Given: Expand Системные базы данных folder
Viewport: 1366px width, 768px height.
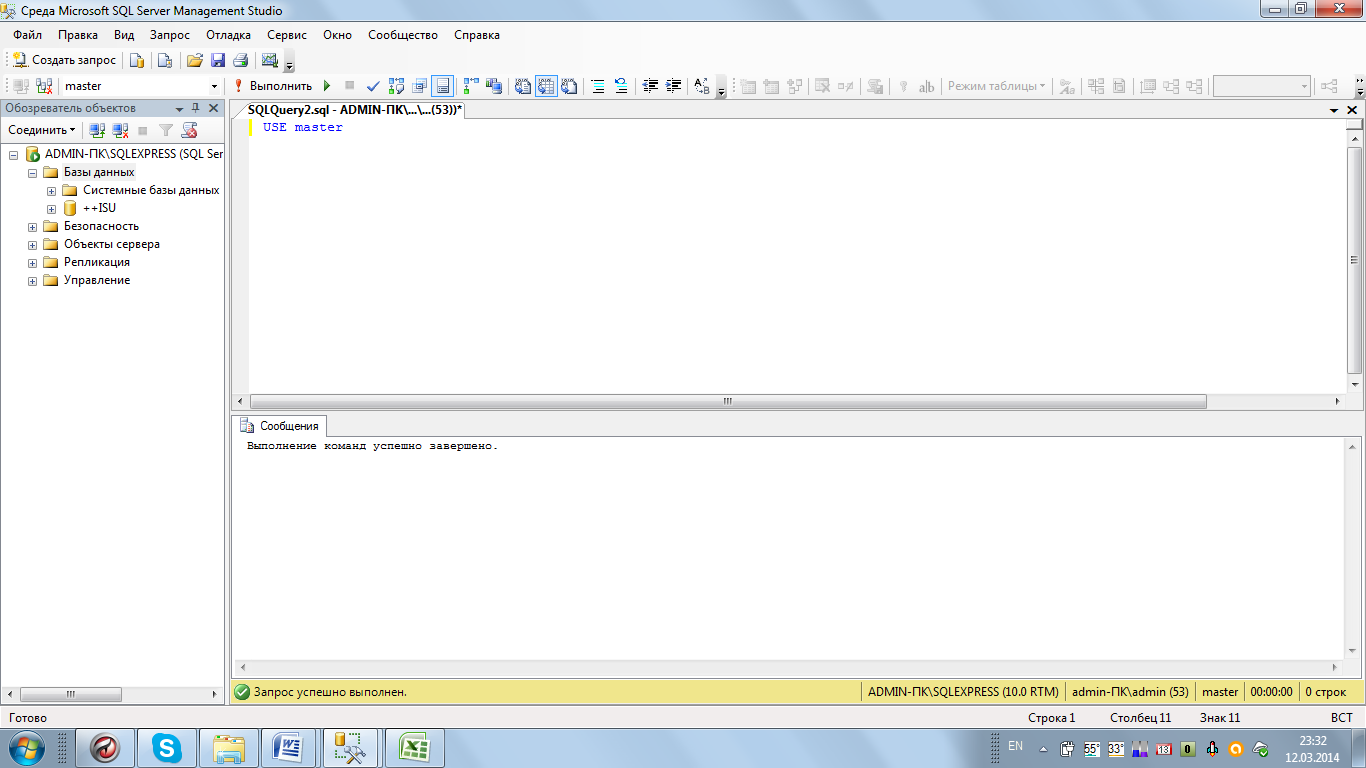Looking at the screenshot, I should 52,191.
